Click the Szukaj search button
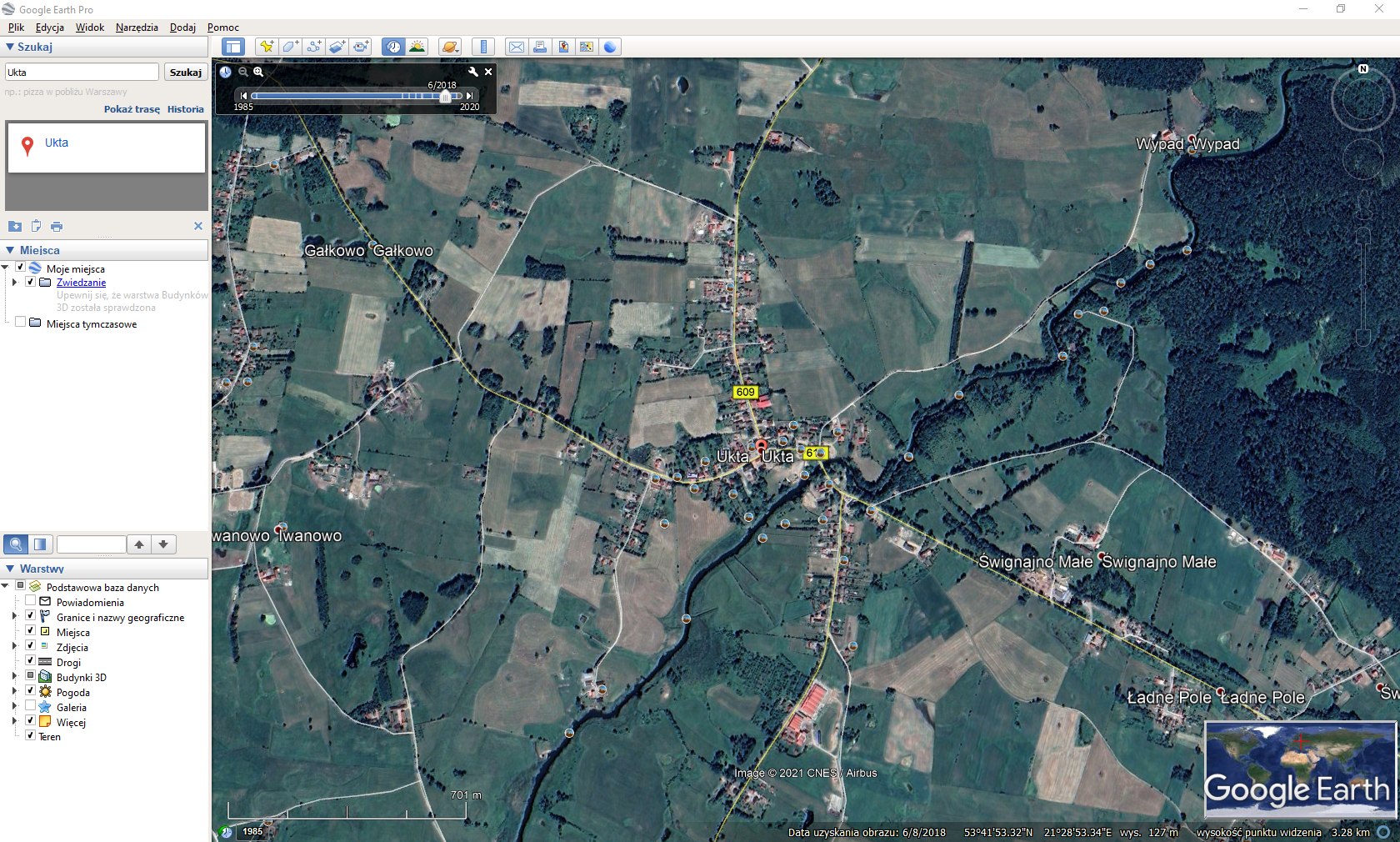Image resolution: width=1400 pixels, height=842 pixels. click(x=185, y=72)
